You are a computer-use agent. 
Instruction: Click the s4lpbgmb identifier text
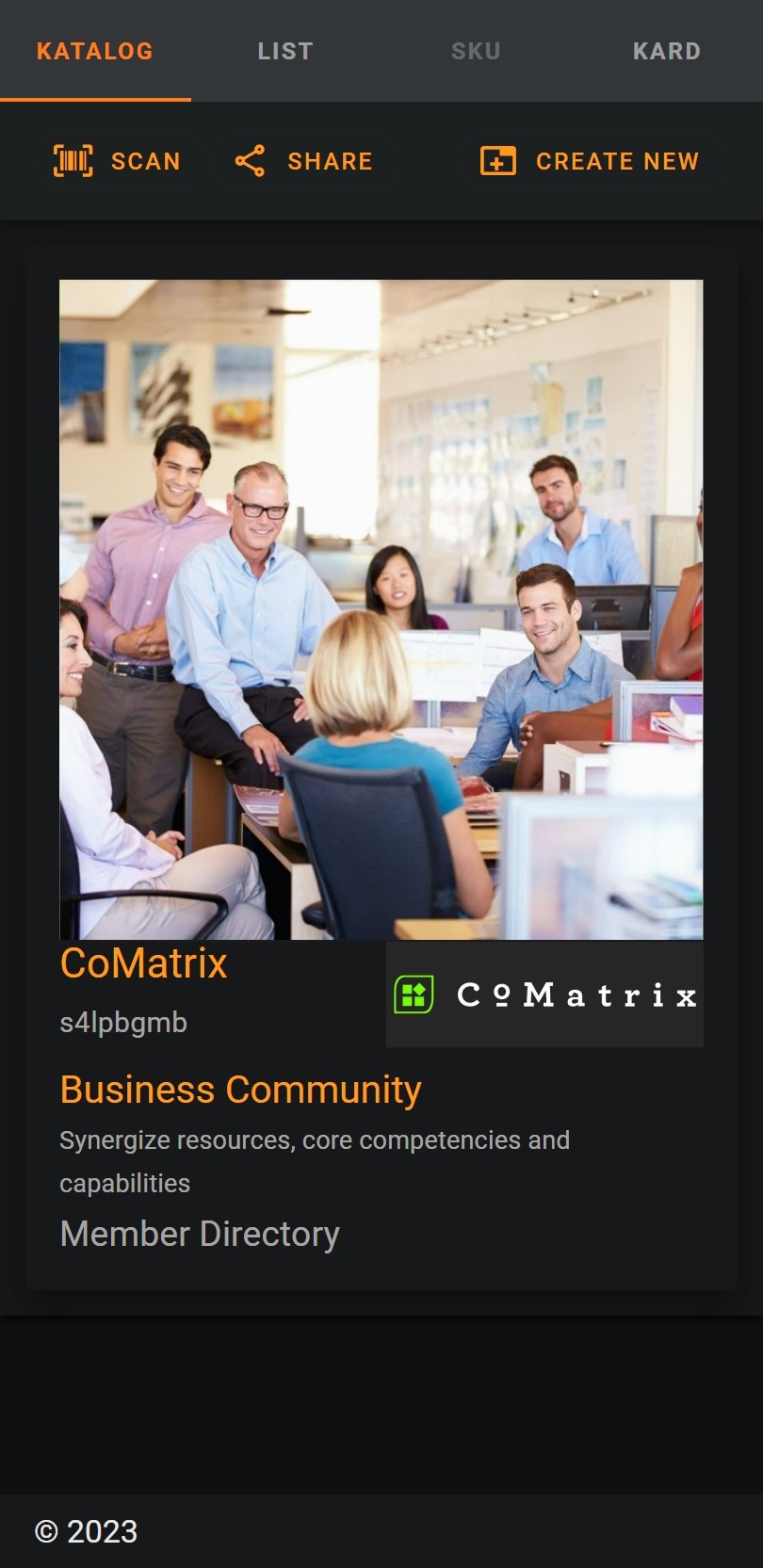click(x=123, y=1022)
